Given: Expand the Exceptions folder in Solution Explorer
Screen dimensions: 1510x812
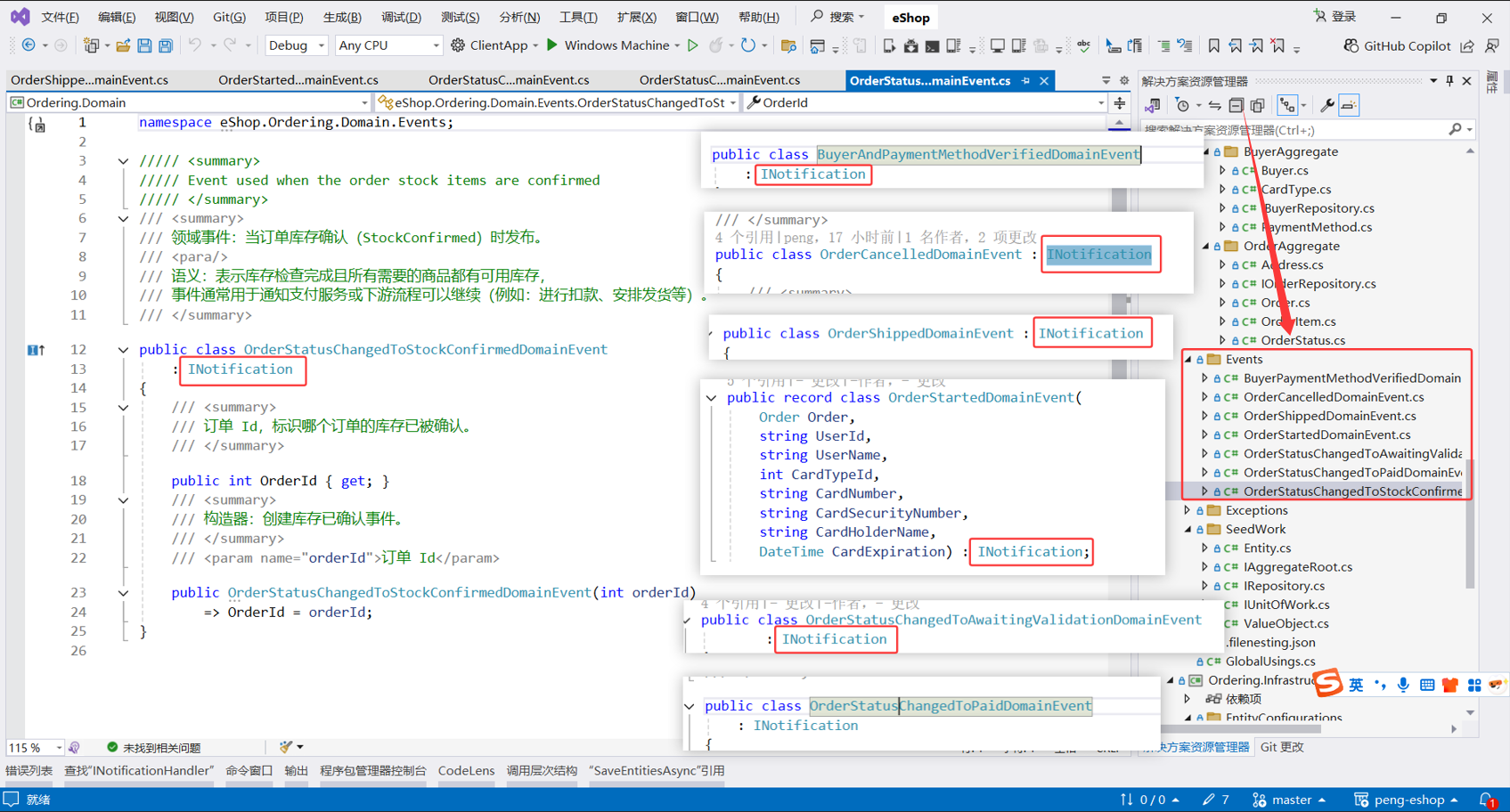Looking at the screenshot, I should [1188, 511].
